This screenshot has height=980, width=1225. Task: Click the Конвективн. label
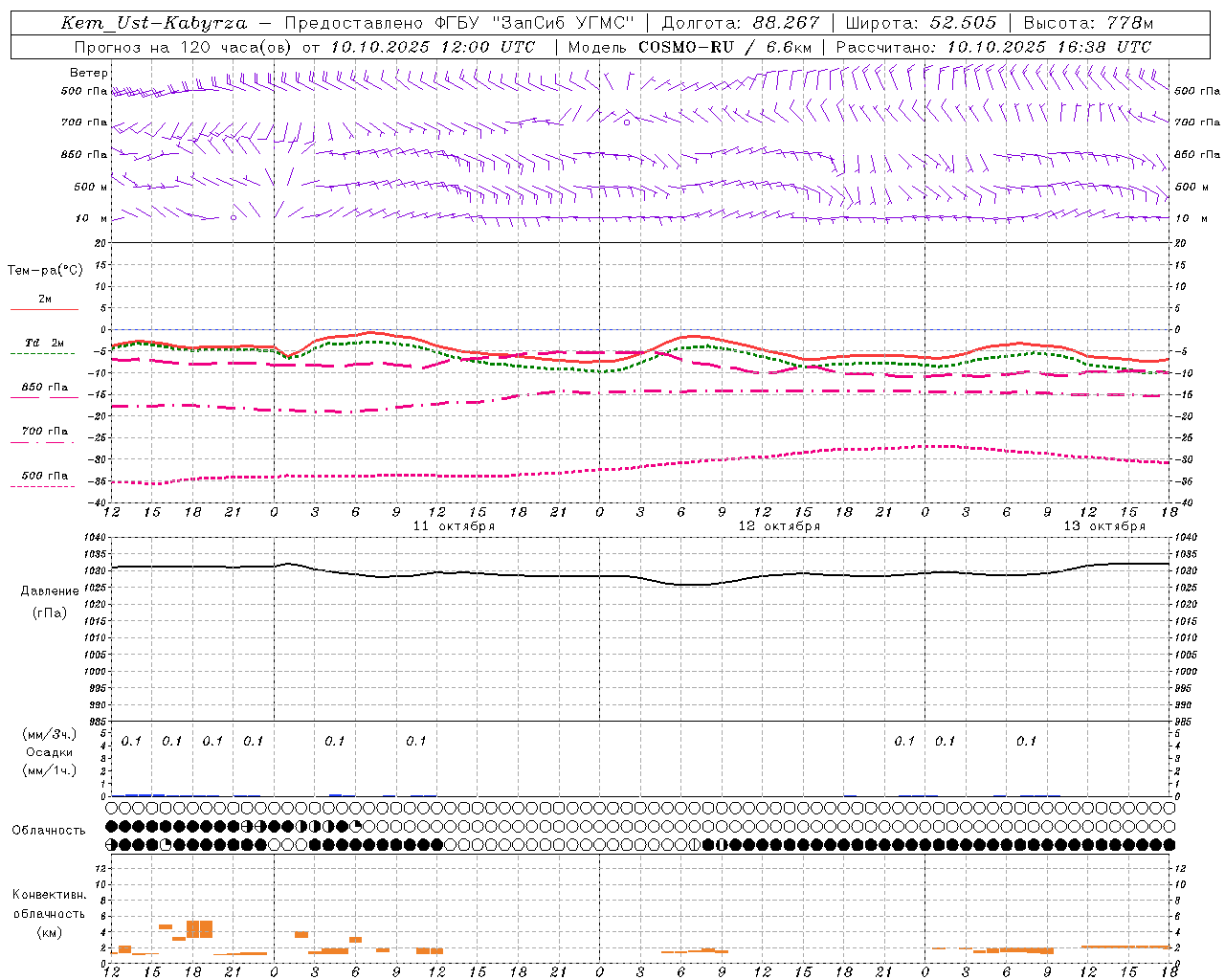pos(50,895)
